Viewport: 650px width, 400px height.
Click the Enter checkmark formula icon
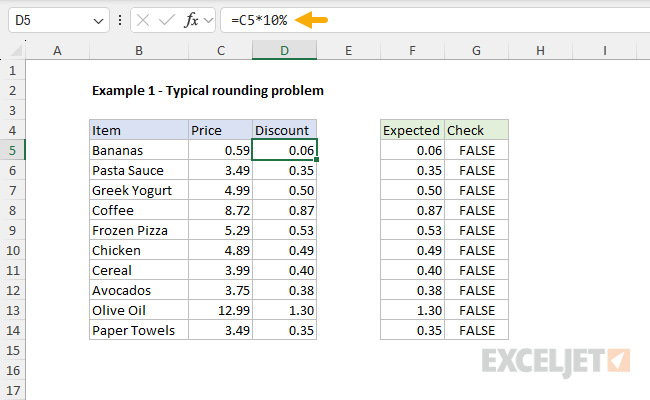click(167, 20)
